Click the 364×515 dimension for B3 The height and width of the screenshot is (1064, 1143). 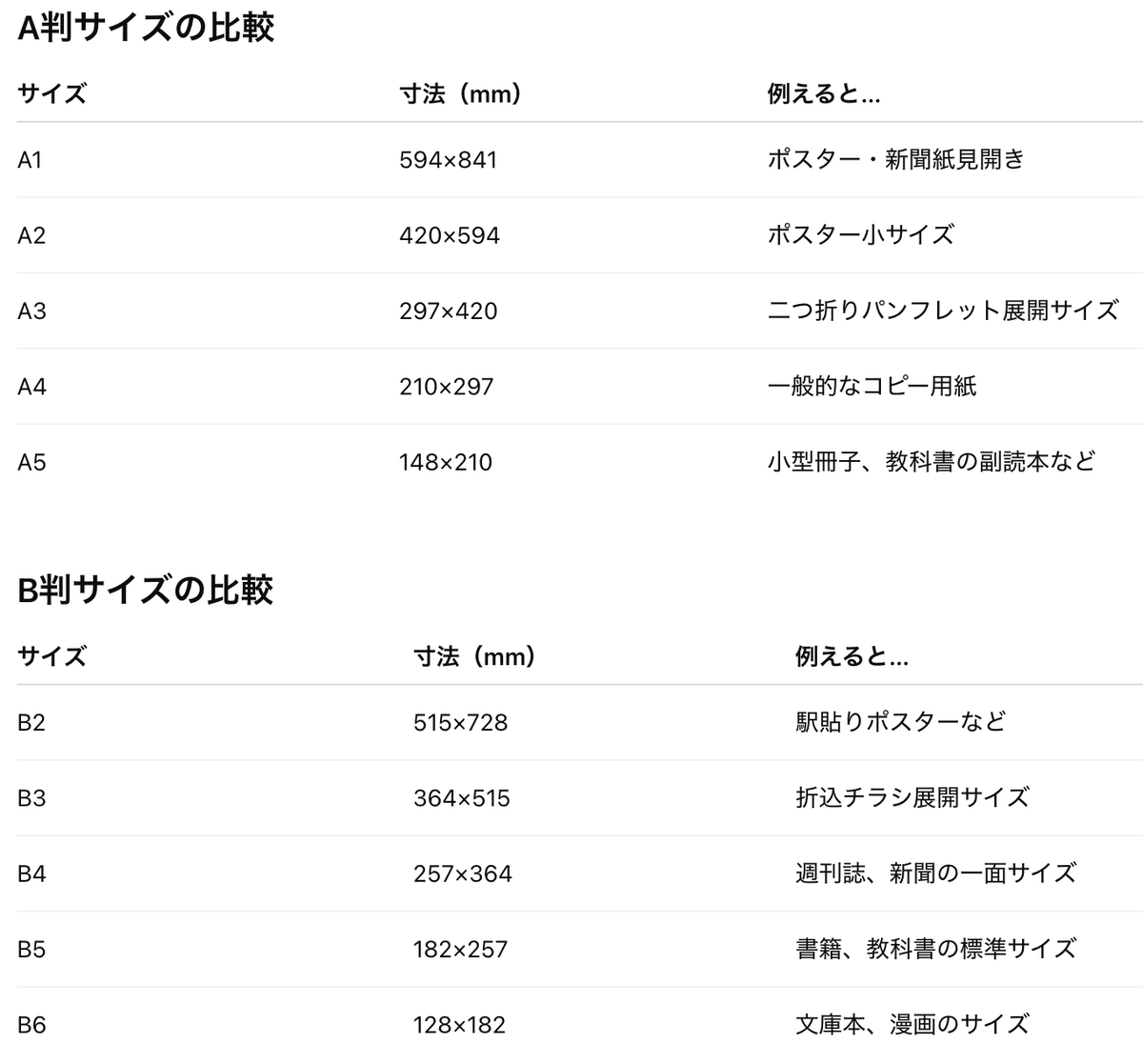click(x=462, y=798)
